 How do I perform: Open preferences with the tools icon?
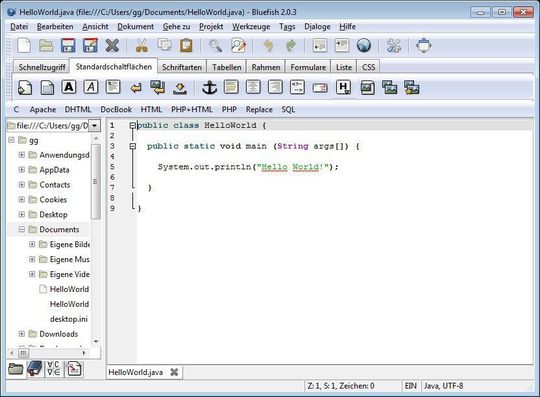pyautogui.click(x=394, y=45)
